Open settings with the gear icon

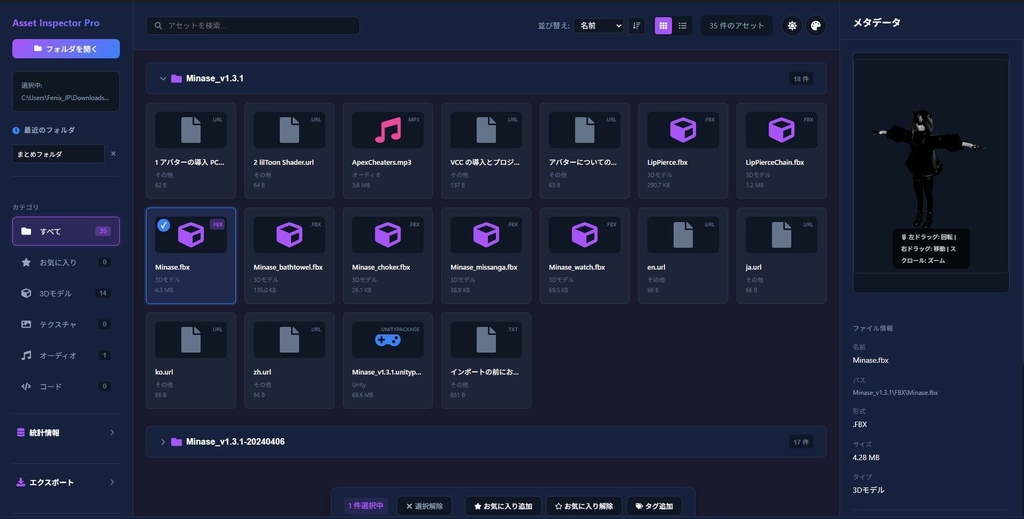coord(792,25)
